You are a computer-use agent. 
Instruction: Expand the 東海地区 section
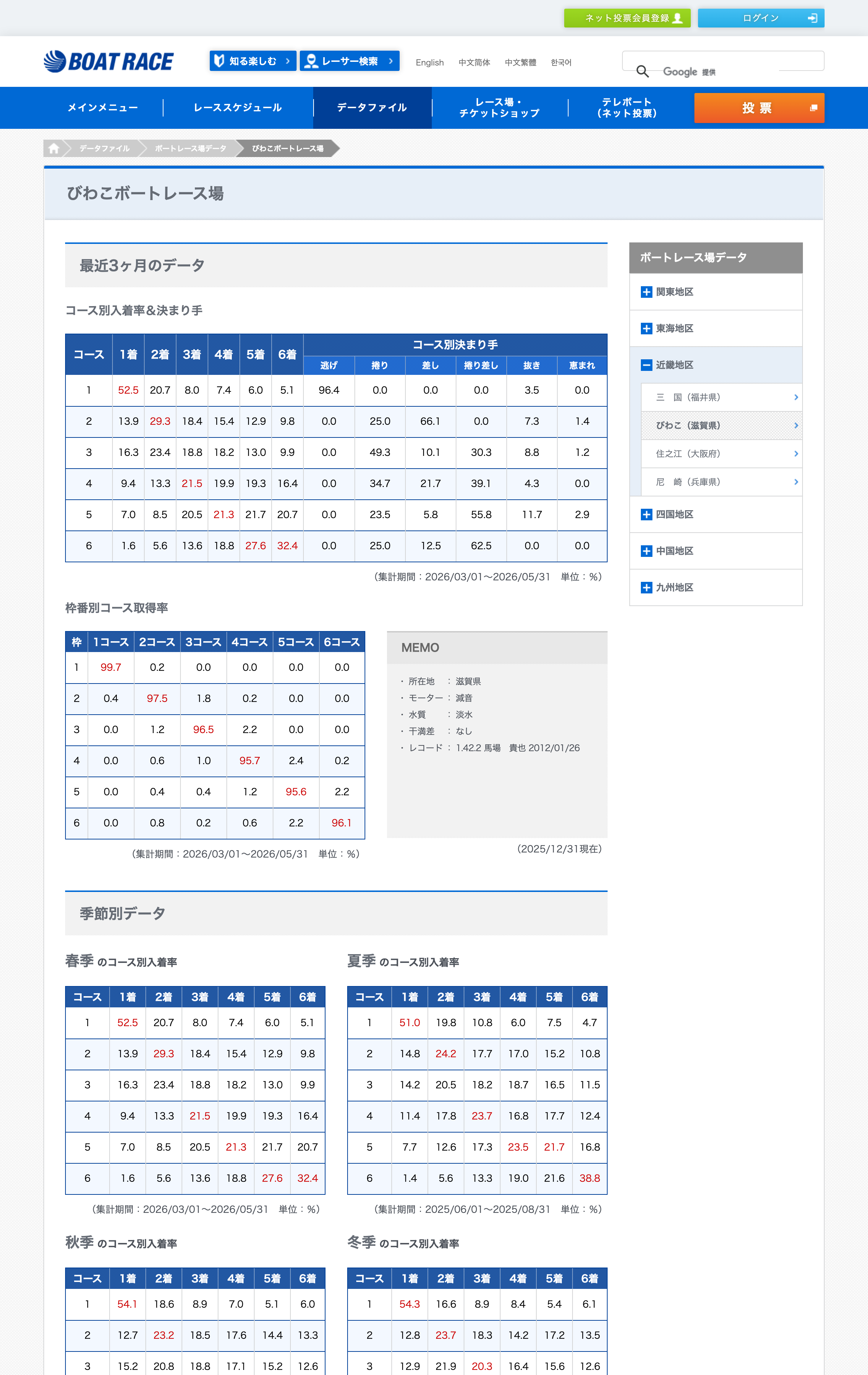pos(716,328)
